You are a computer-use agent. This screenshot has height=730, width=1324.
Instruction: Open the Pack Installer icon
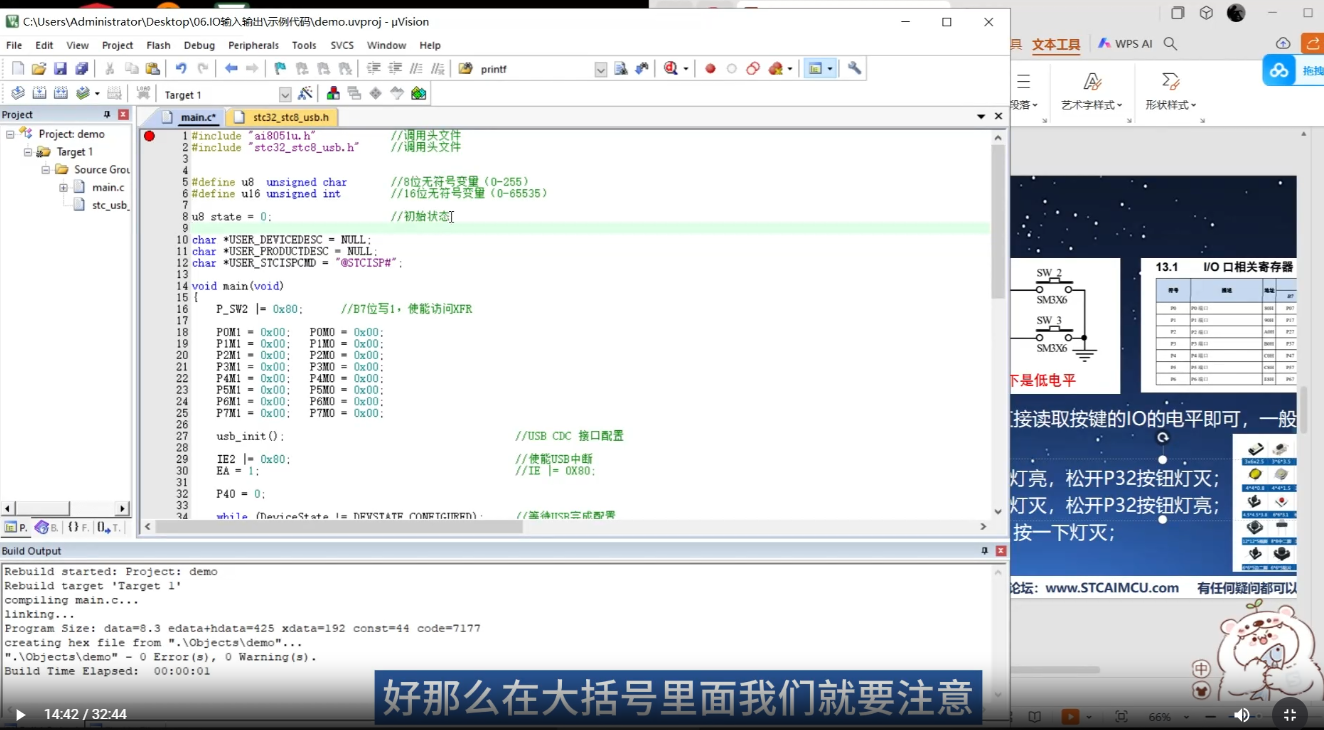tap(418, 93)
